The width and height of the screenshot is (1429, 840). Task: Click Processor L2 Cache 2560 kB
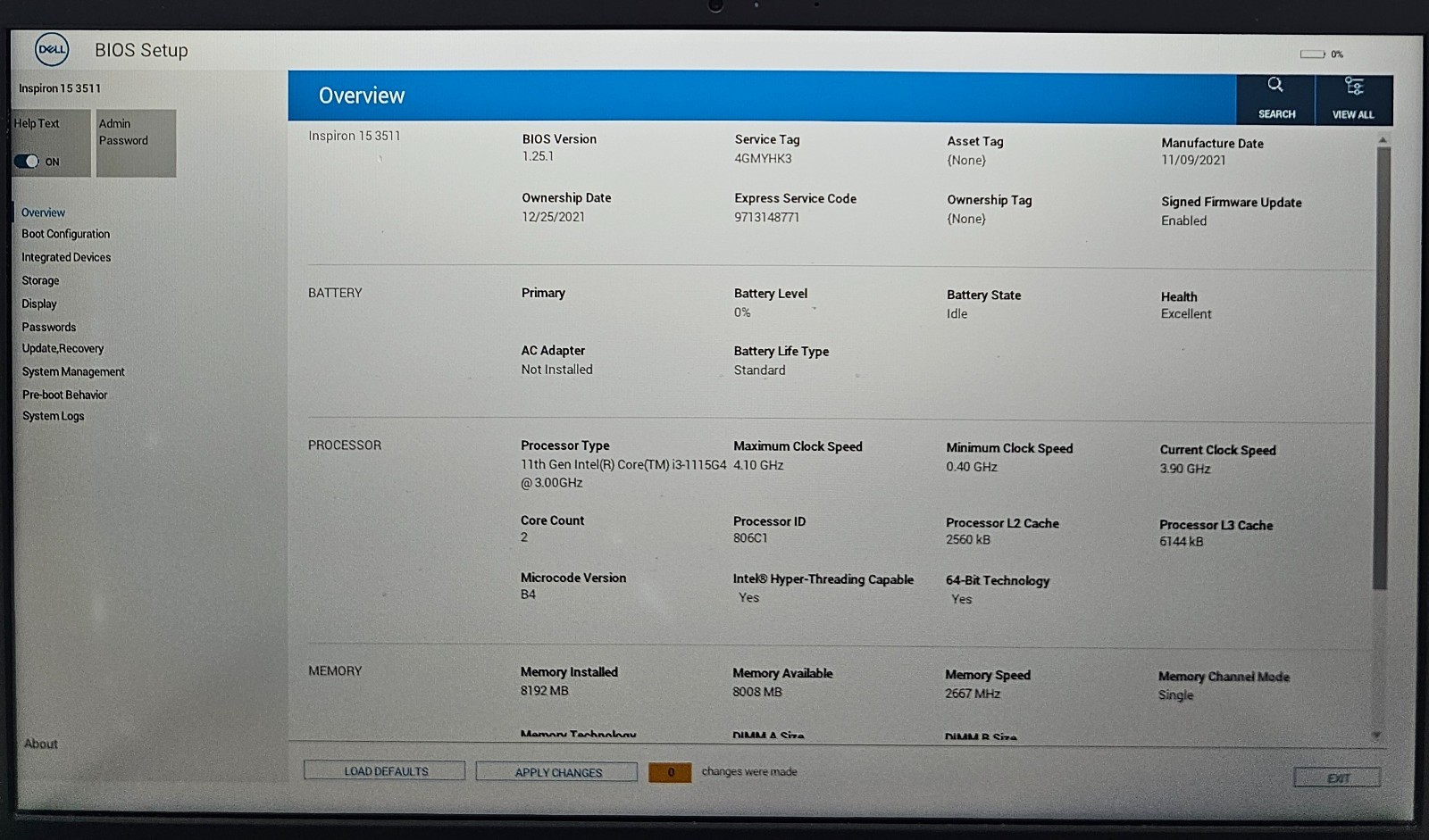(x=968, y=540)
